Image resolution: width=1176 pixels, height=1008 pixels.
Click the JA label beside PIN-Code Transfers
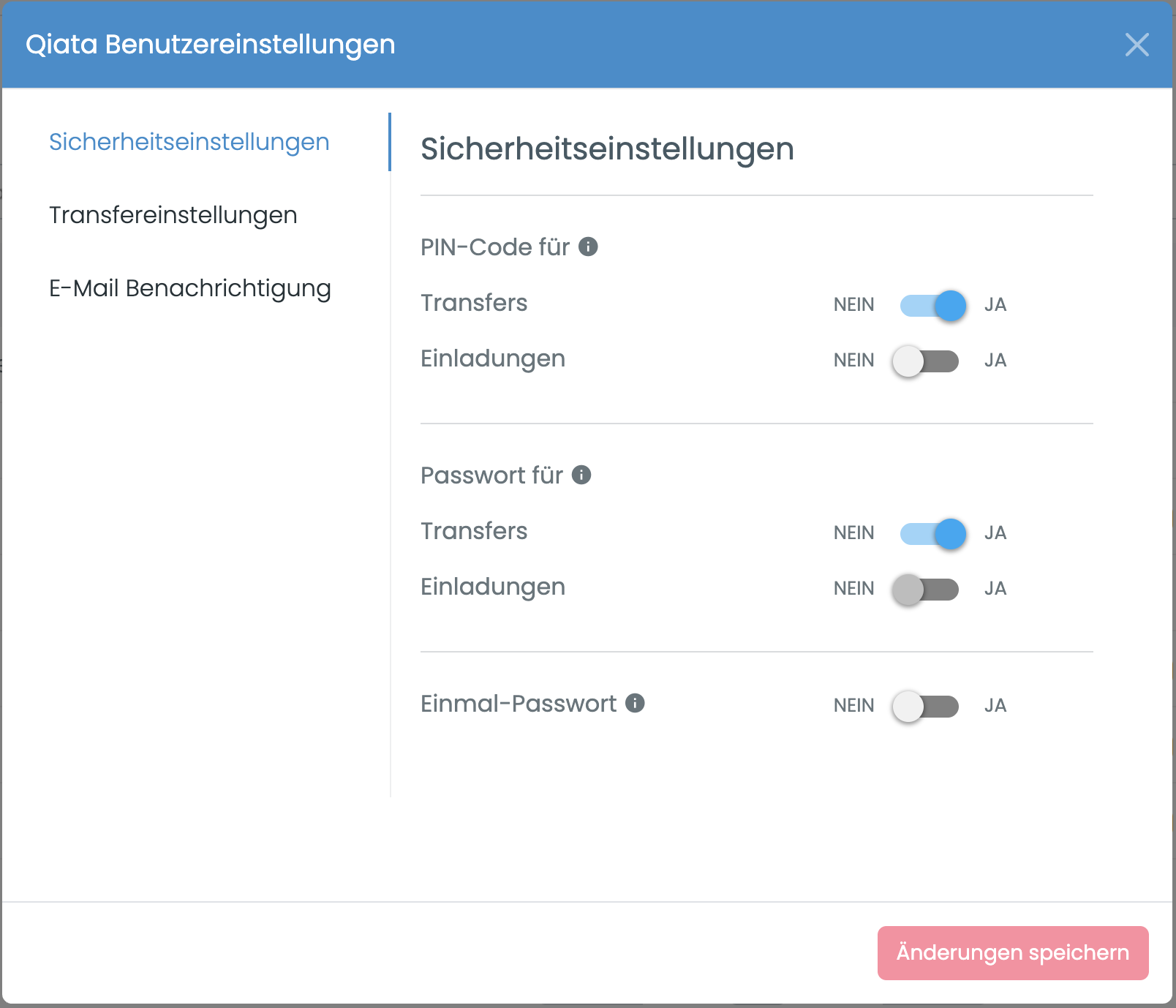point(997,304)
